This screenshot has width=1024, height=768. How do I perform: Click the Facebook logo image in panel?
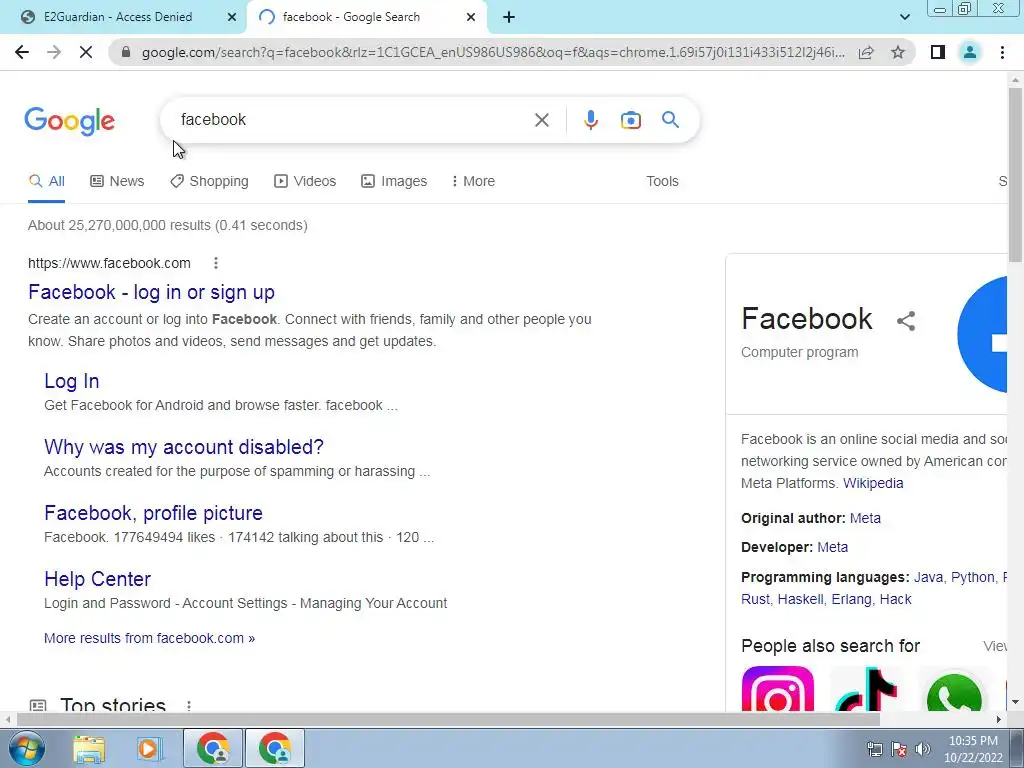pyautogui.click(x=982, y=334)
